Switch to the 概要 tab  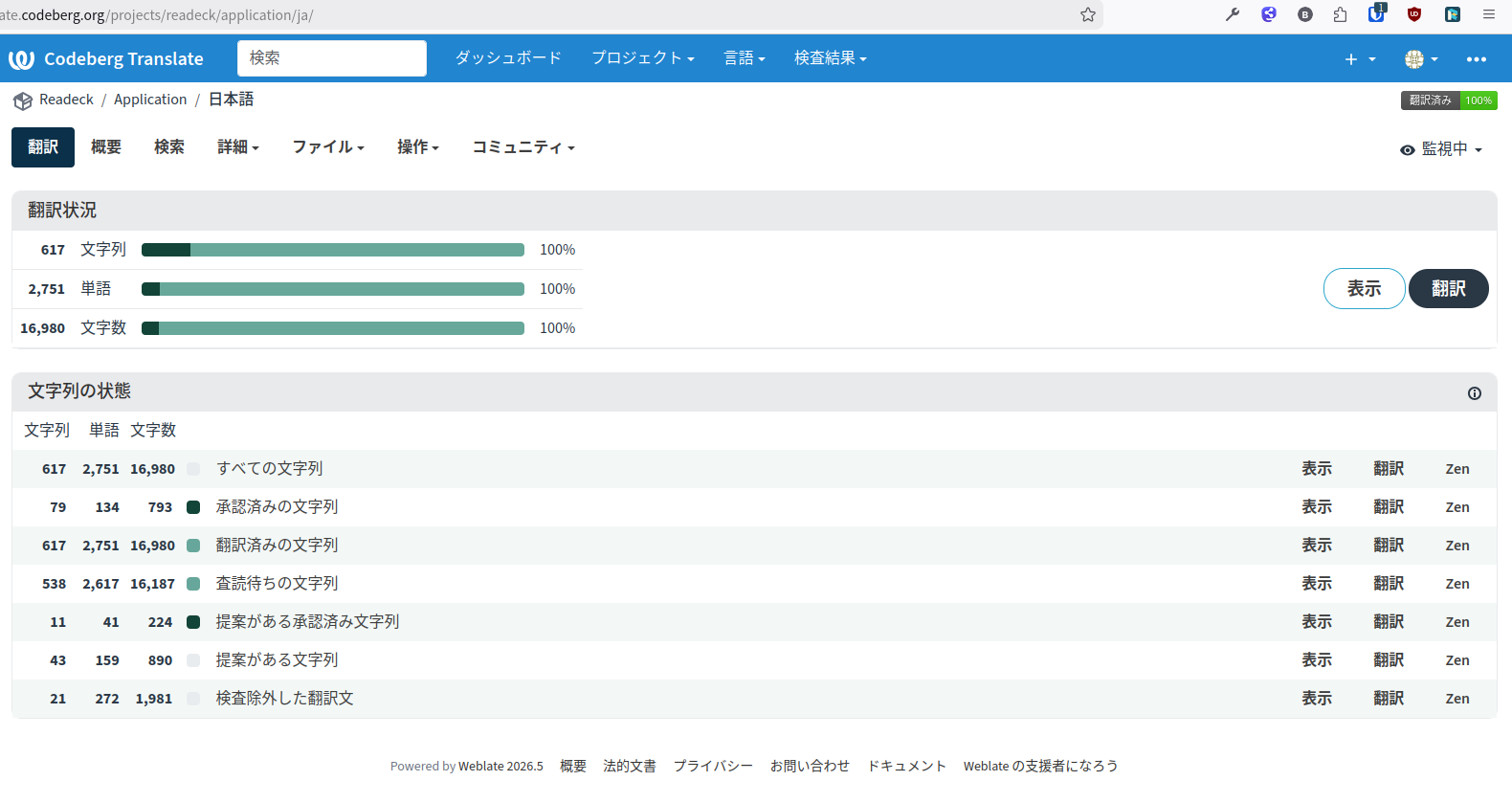pos(106,147)
